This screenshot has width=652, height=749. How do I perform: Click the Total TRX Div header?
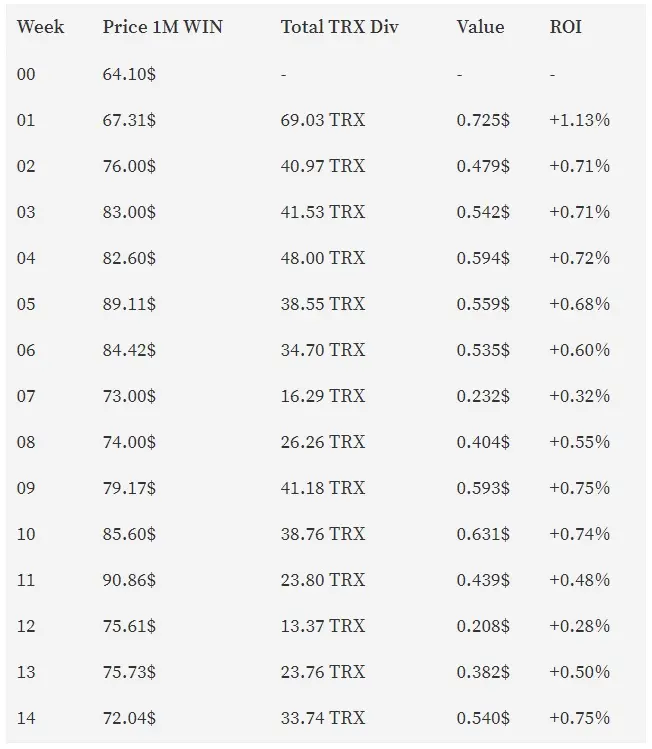pyautogui.click(x=339, y=27)
